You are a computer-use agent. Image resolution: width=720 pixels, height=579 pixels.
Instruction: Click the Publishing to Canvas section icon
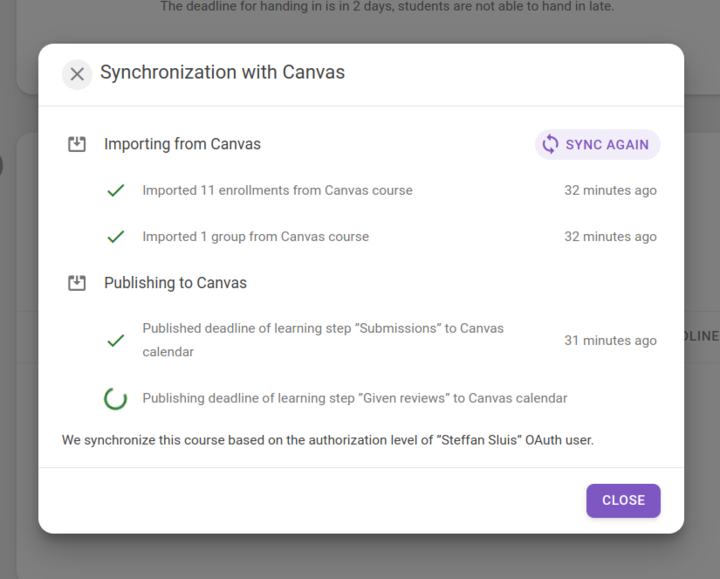[x=77, y=283]
